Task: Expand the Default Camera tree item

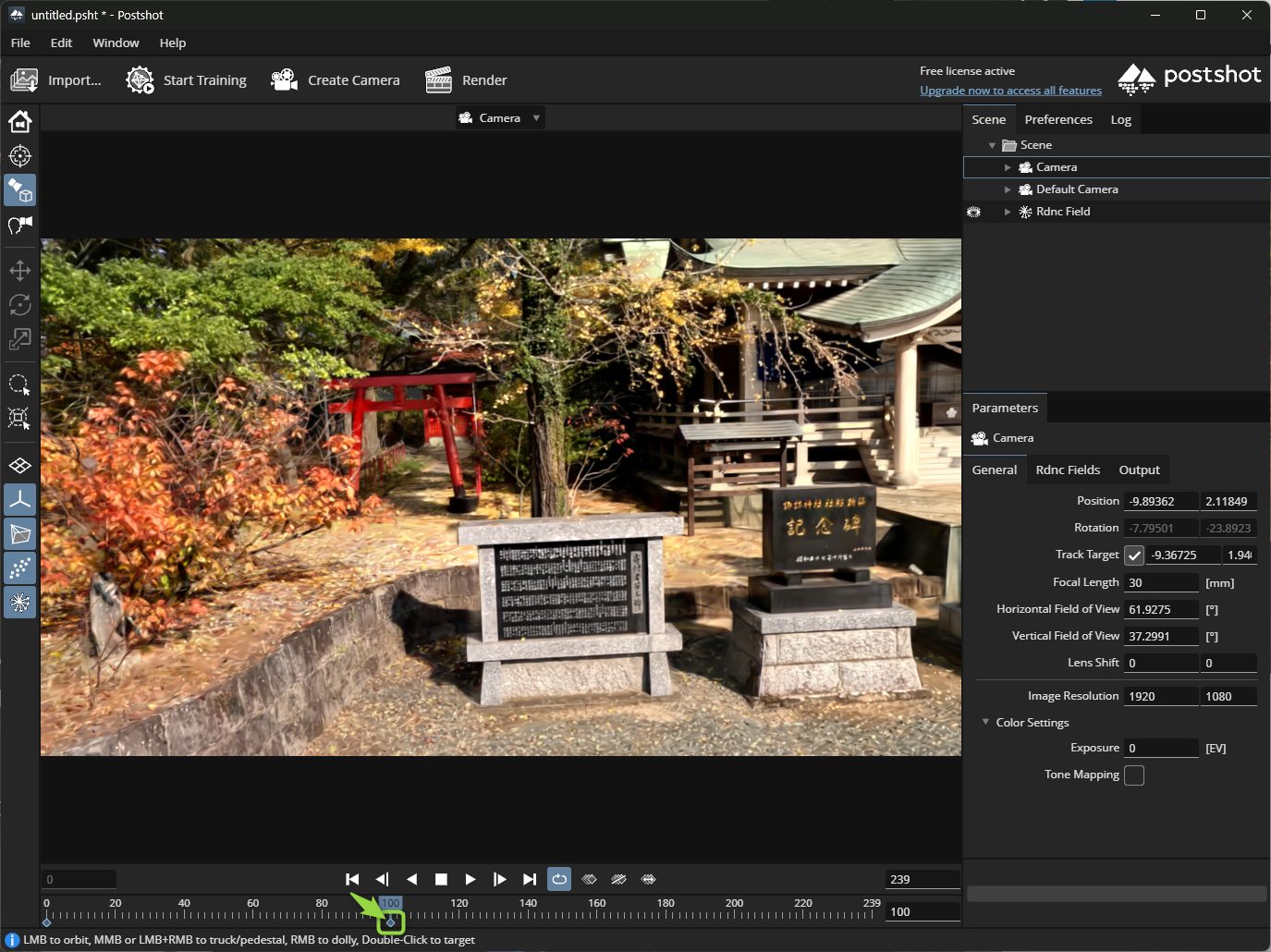Action: coord(1008,189)
